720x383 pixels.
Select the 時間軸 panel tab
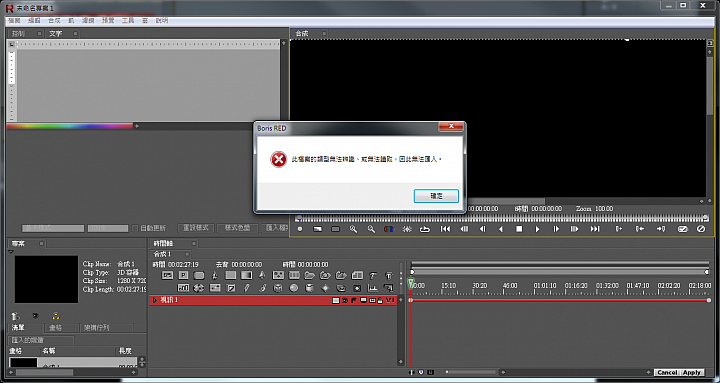[163, 243]
